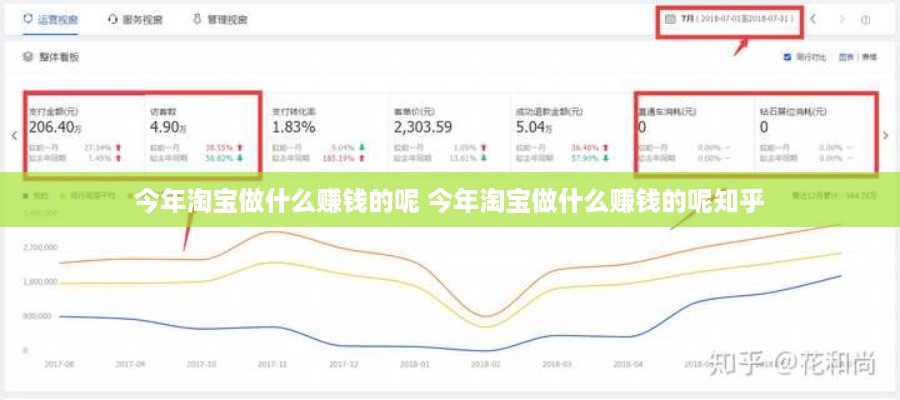
Task: Switch to 表格 table view
Action: [x=869, y=57]
